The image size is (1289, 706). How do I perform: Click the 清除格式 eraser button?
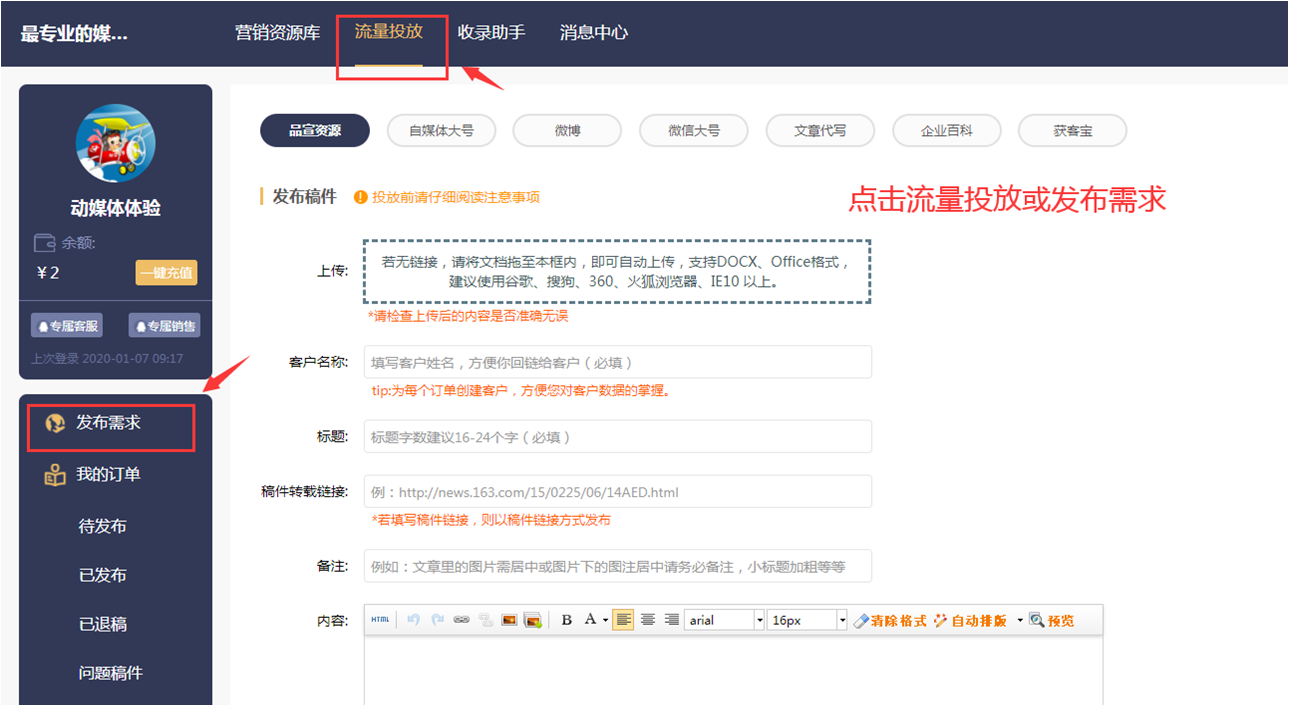point(890,620)
